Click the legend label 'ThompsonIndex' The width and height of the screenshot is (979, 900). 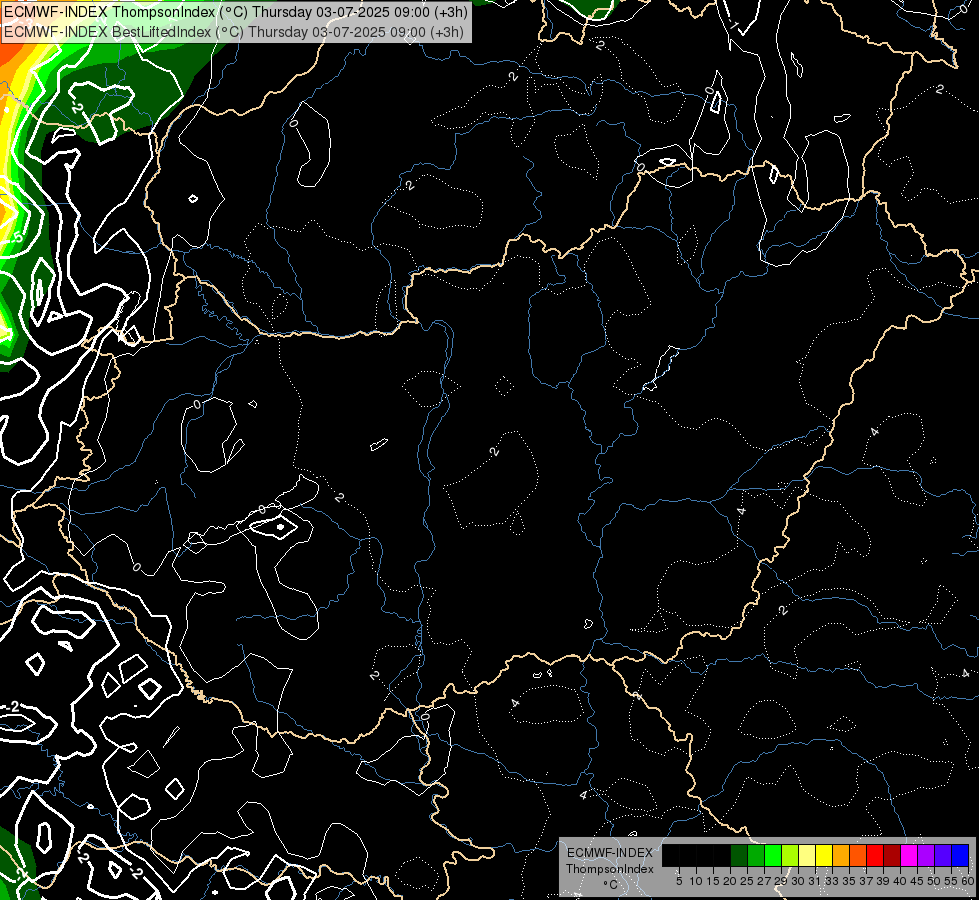[610, 869]
